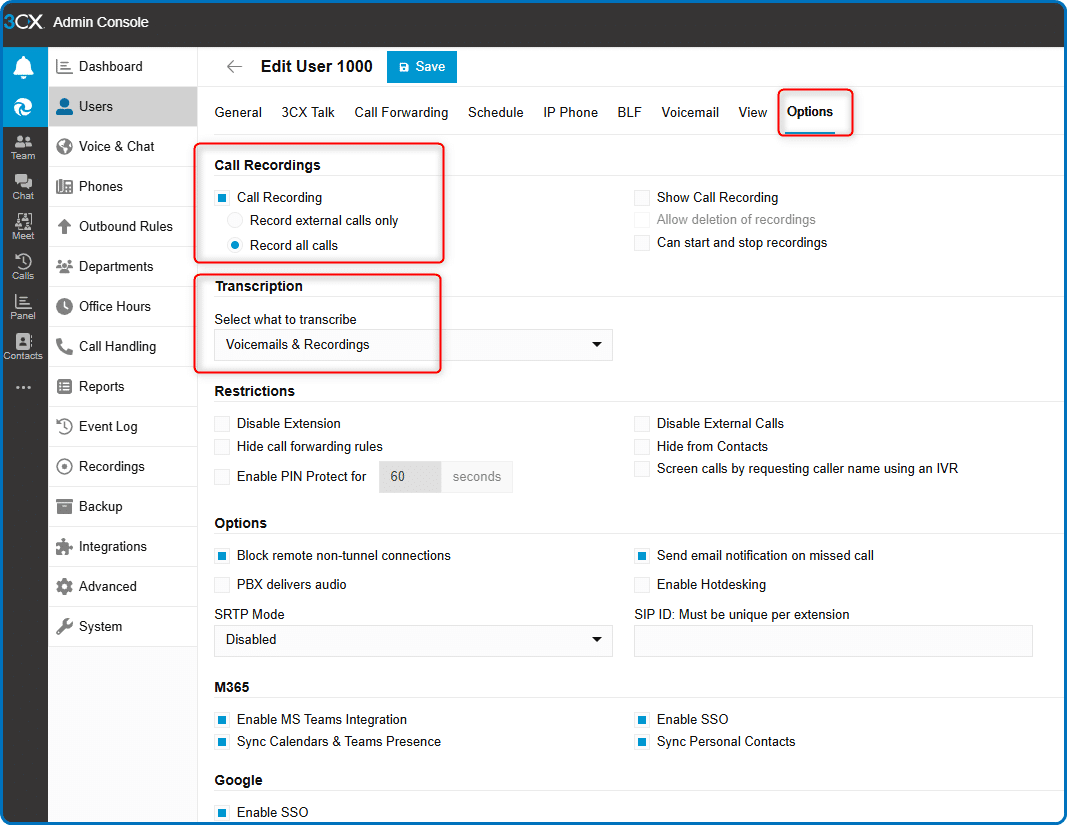The image size is (1067, 825).
Task: Click the Reports list icon
Action: pyautogui.click(x=65, y=387)
